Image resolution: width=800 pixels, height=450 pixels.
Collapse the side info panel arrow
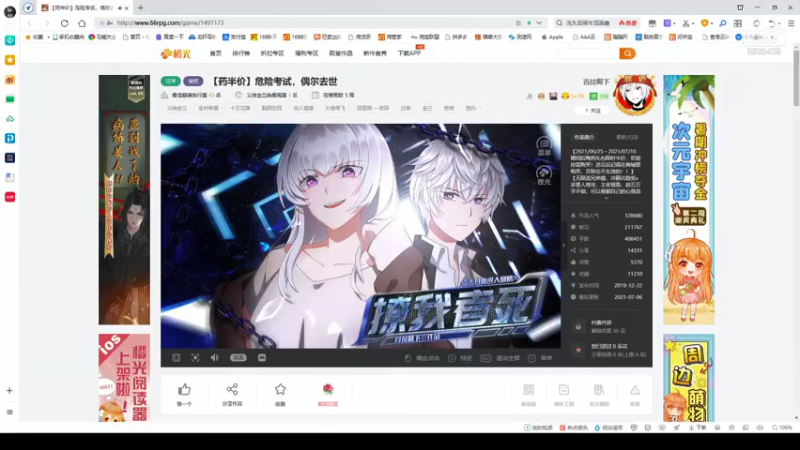coord(564,245)
